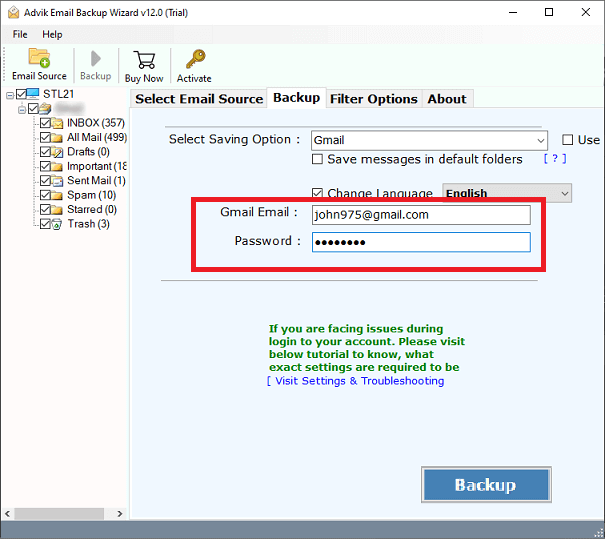Collapse the blurred account tree node
Screen dimensions: 605x539
pos(22,110)
